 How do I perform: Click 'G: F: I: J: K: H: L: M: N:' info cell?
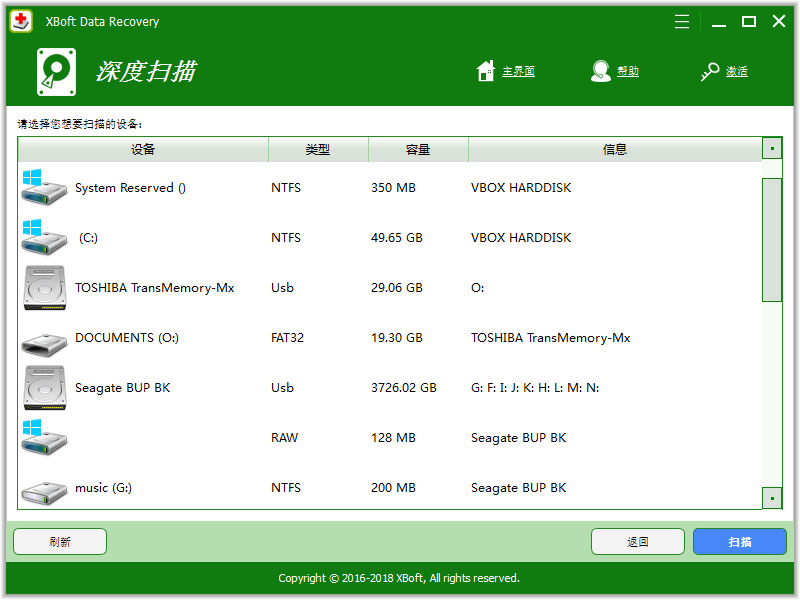pos(535,388)
